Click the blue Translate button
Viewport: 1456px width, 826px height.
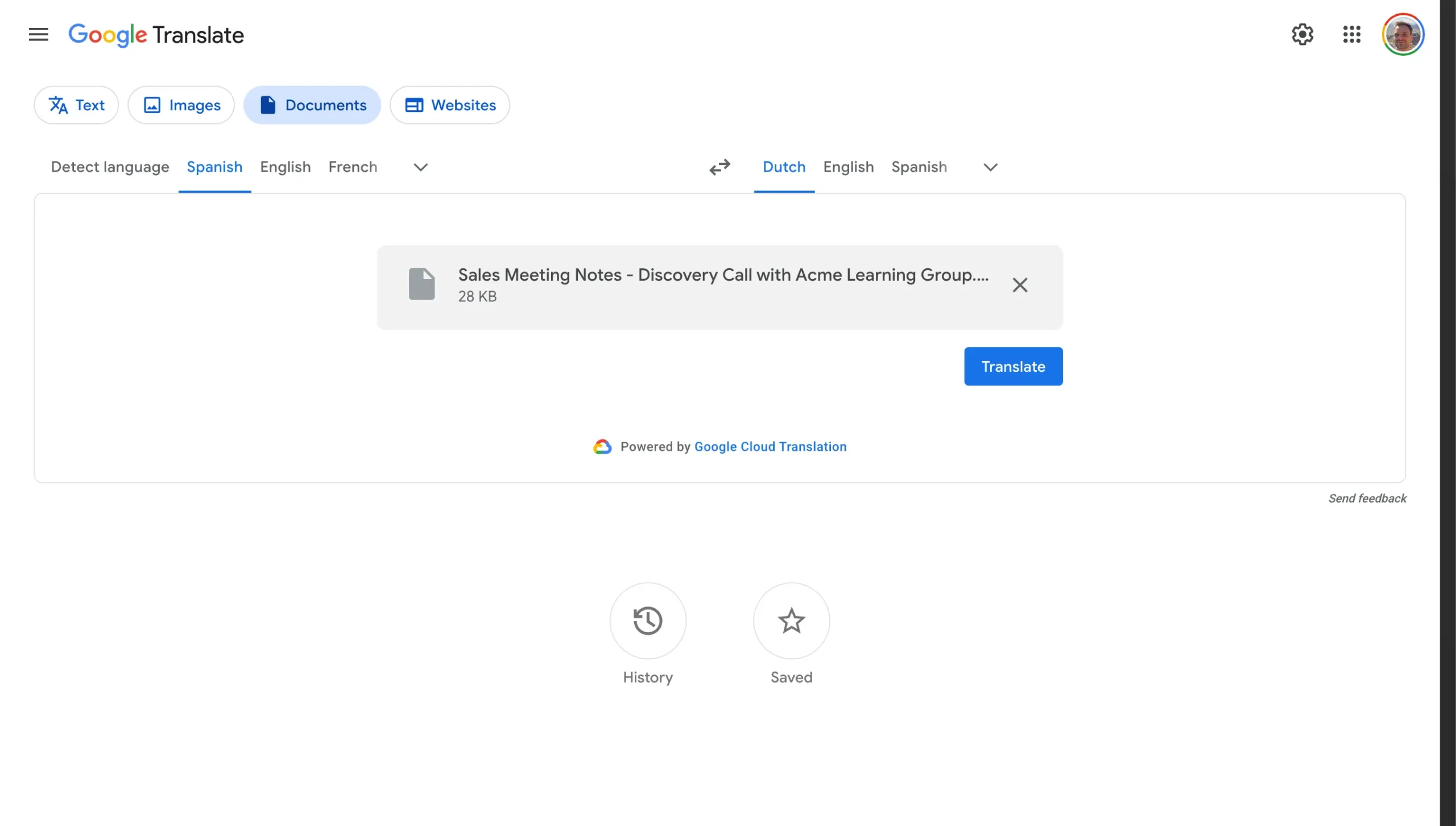[1013, 367]
